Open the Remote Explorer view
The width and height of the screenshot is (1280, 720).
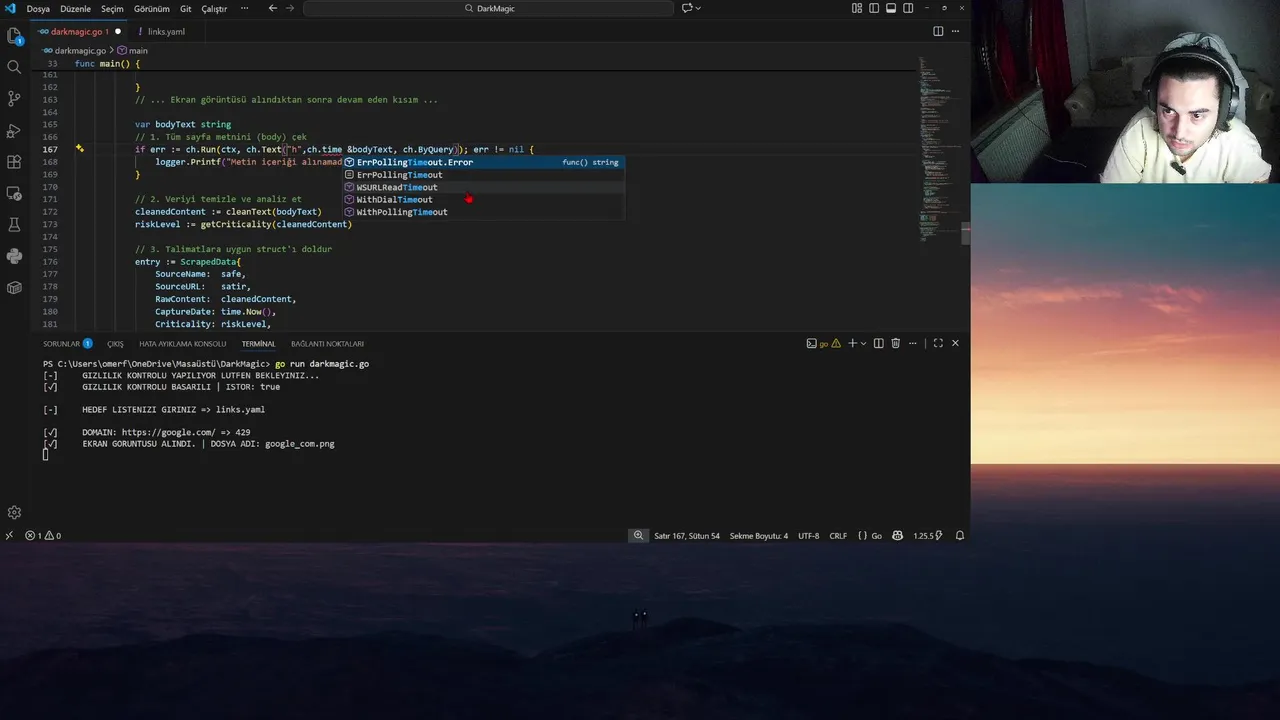coord(14,193)
